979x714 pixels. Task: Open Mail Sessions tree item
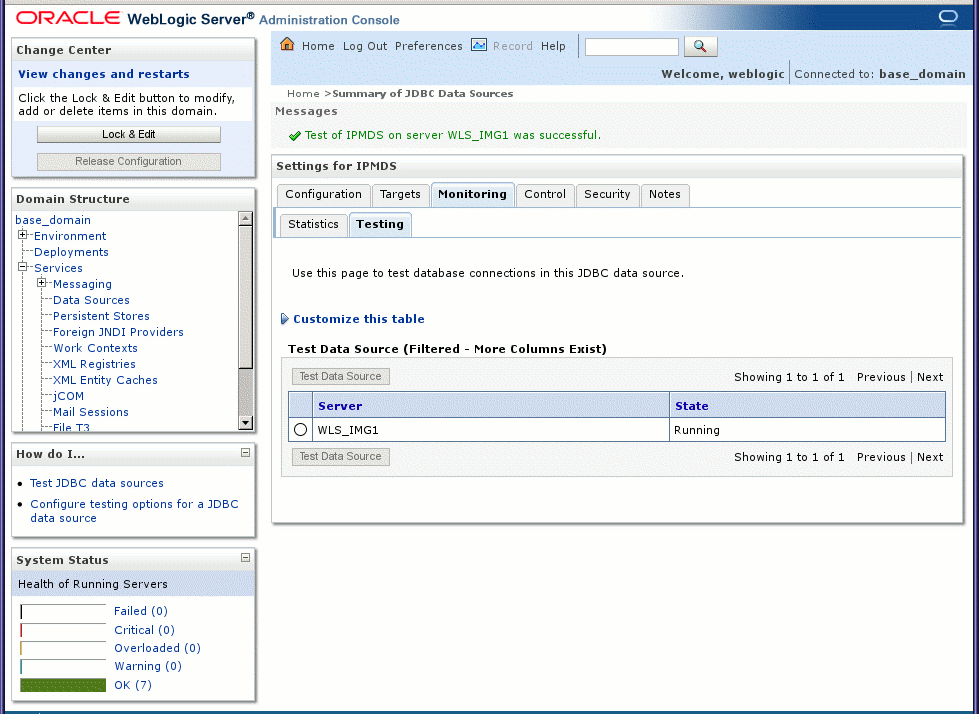tap(91, 412)
